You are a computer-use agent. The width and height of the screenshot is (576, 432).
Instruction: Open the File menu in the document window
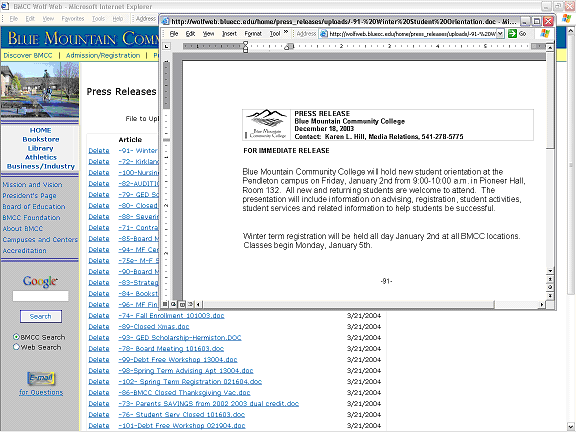pos(174,34)
